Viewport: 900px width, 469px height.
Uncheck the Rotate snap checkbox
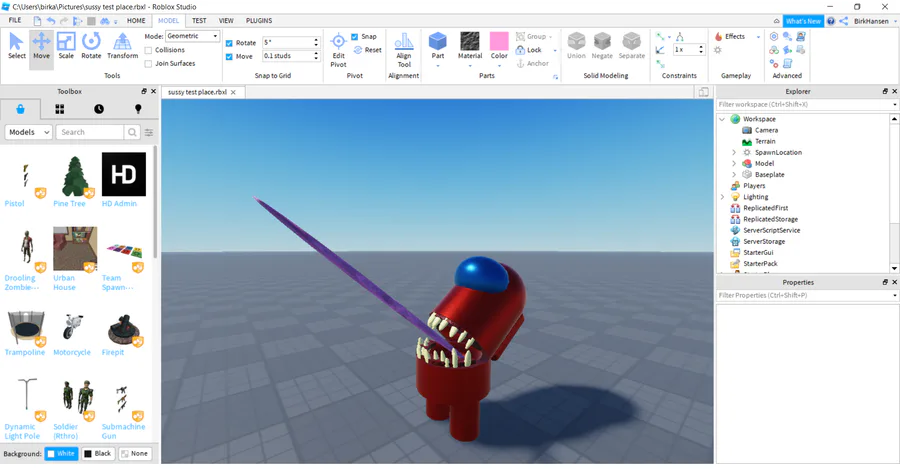tap(229, 43)
